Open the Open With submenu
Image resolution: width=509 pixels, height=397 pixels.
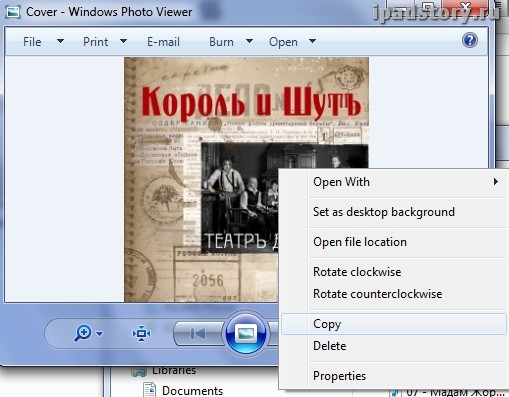click(394, 182)
